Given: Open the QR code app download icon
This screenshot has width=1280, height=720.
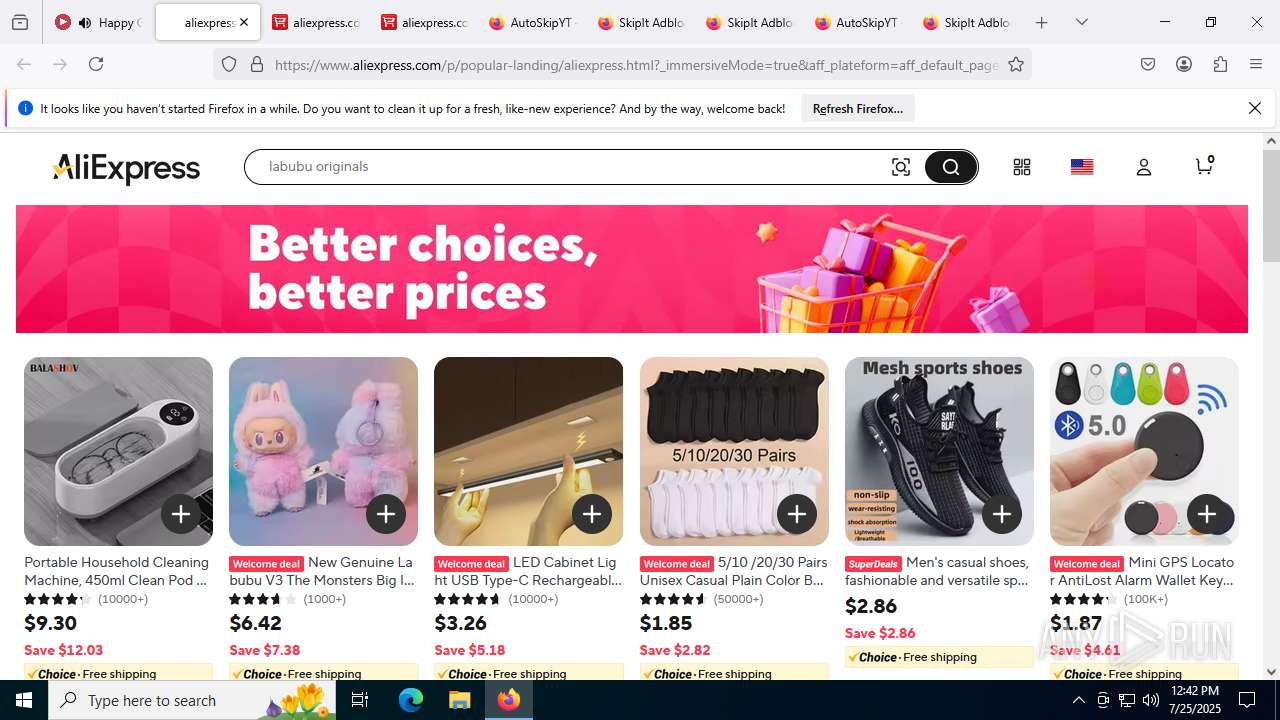Looking at the screenshot, I should click(1021, 167).
